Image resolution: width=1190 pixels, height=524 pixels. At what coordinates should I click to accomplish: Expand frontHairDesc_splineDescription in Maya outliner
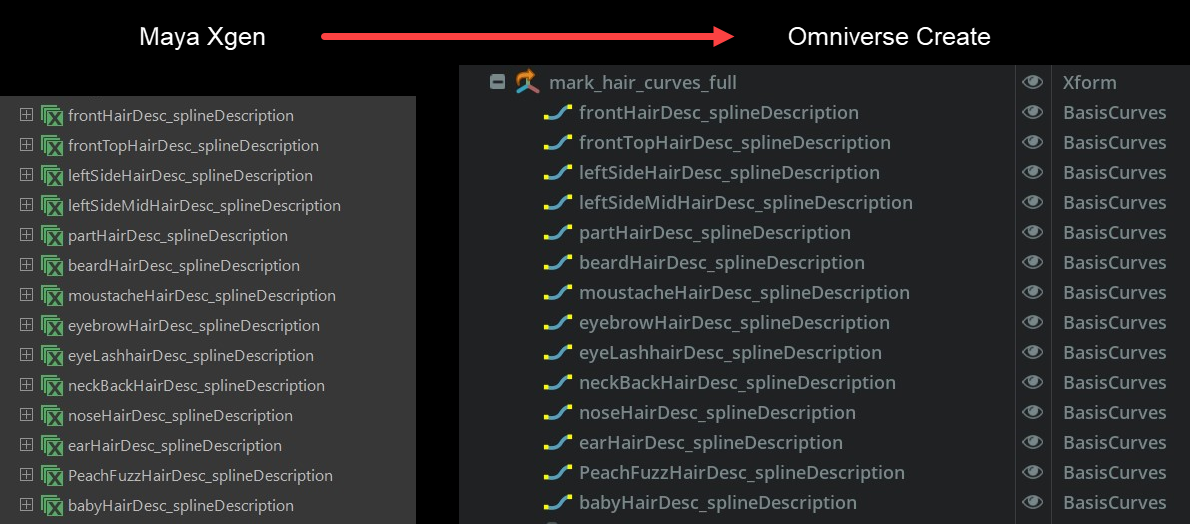pyautogui.click(x=26, y=115)
